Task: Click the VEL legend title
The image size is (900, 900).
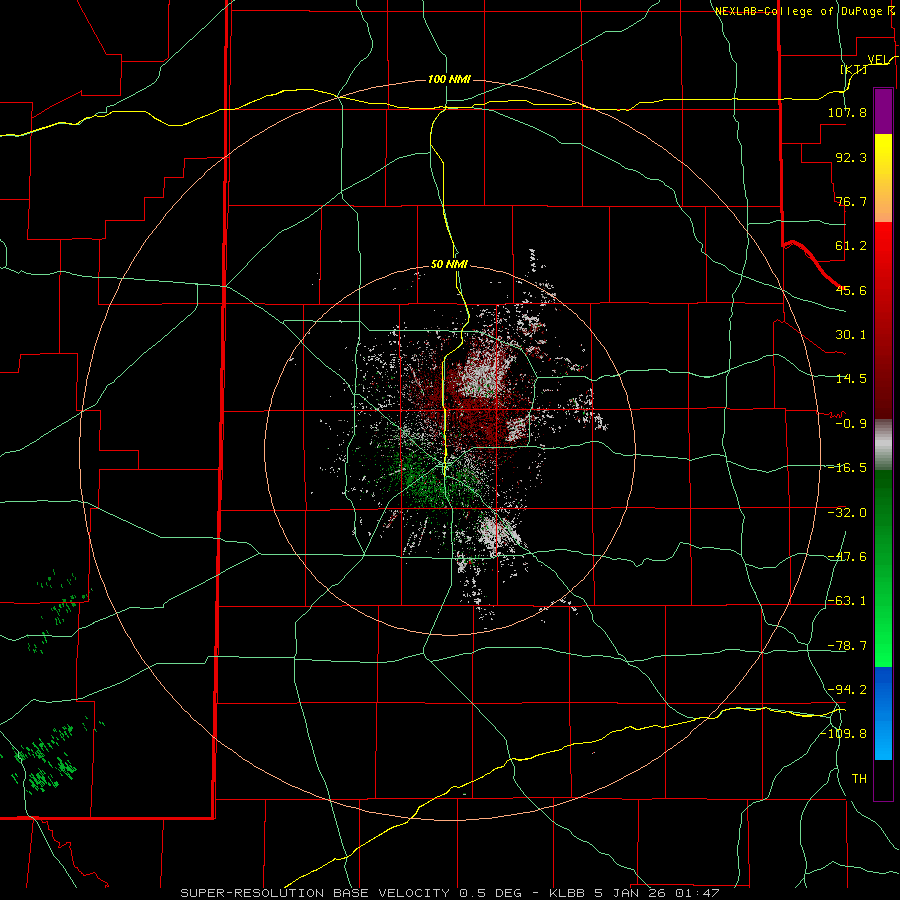Action: pyautogui.click(x=880, y=60)
